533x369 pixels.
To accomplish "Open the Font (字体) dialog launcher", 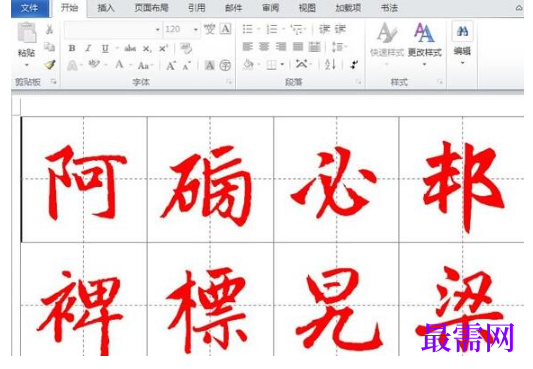I will point(229,82).
